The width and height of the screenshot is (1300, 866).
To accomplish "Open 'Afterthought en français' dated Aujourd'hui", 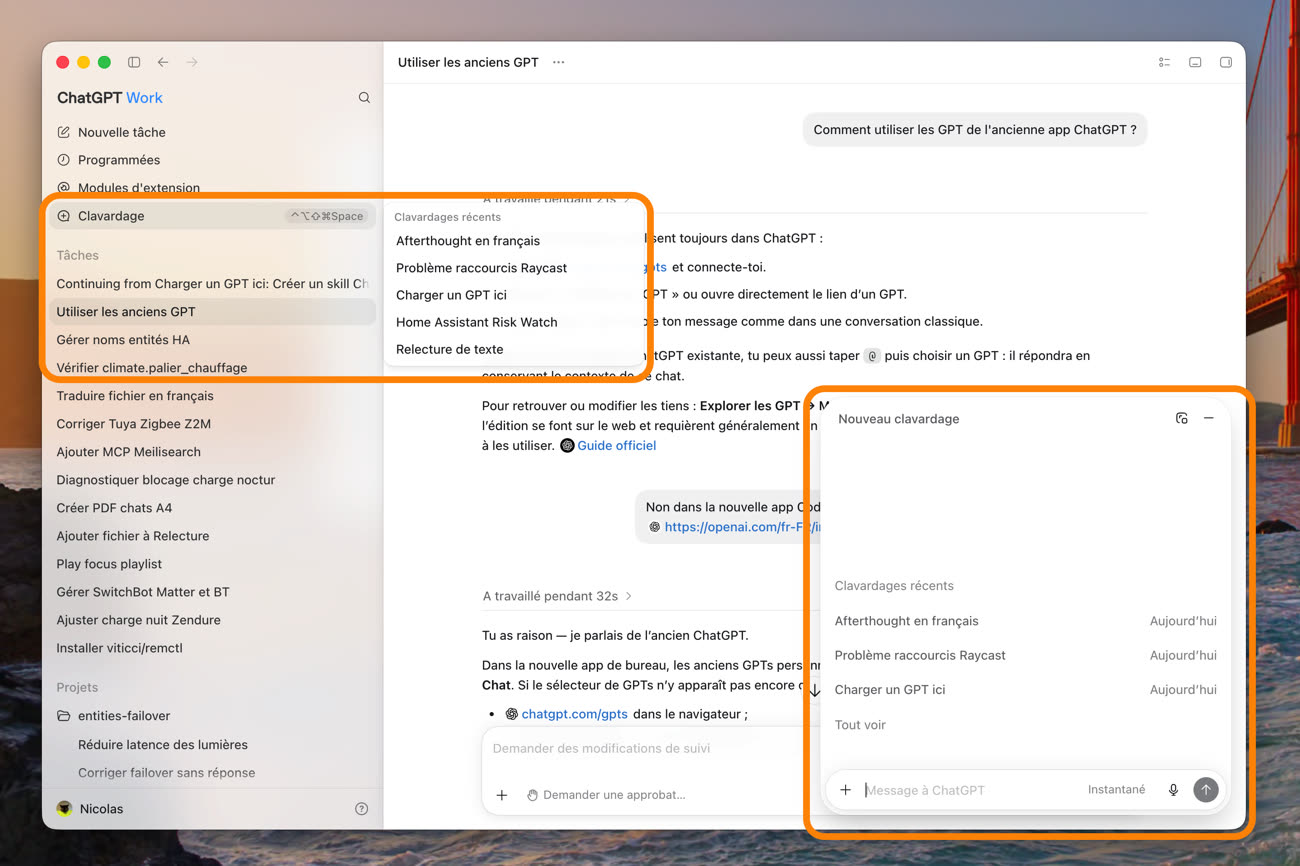I will 1025,621.
